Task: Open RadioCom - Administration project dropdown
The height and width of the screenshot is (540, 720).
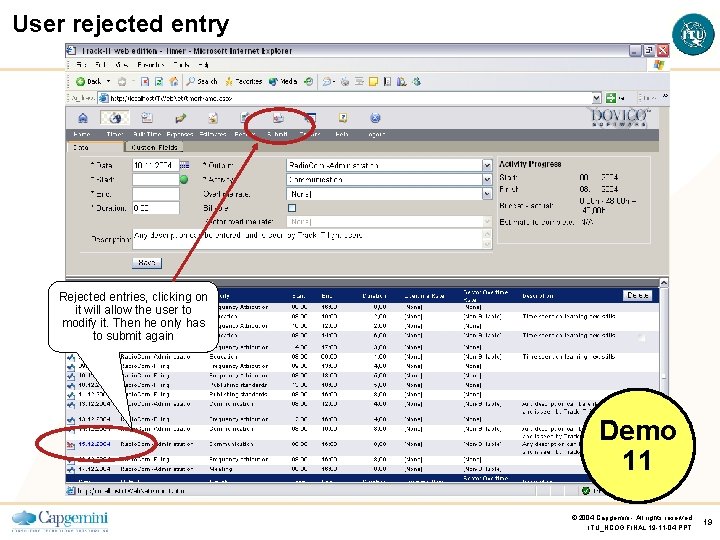Action: pyautogui.click(x=487, y=165)
